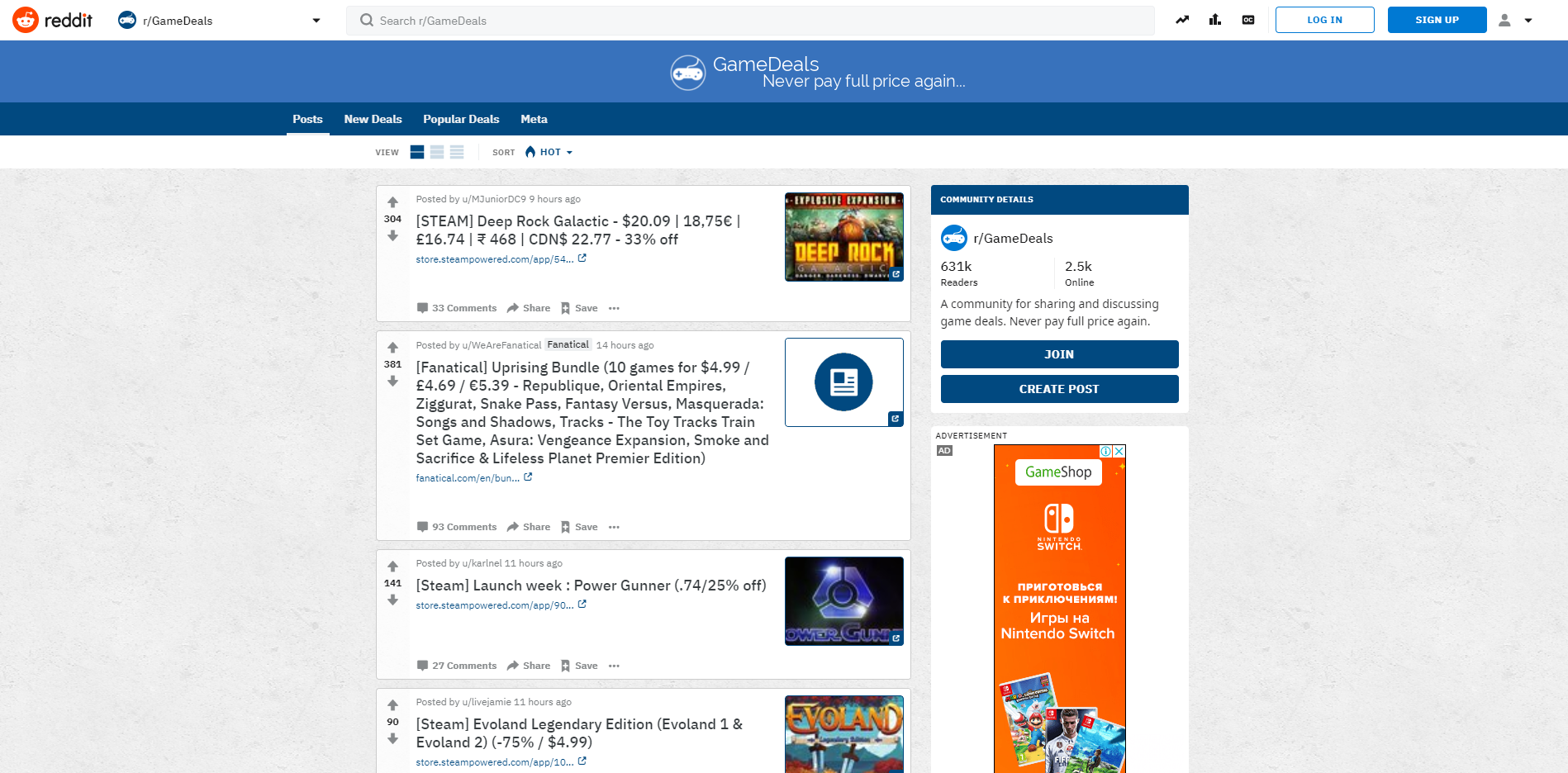The width and height of the screenshot is (1568, 773).
Task: Open the store.steampowered.com link on Deep Rock post
Action: pyautogui.click(x=496, y=258)
